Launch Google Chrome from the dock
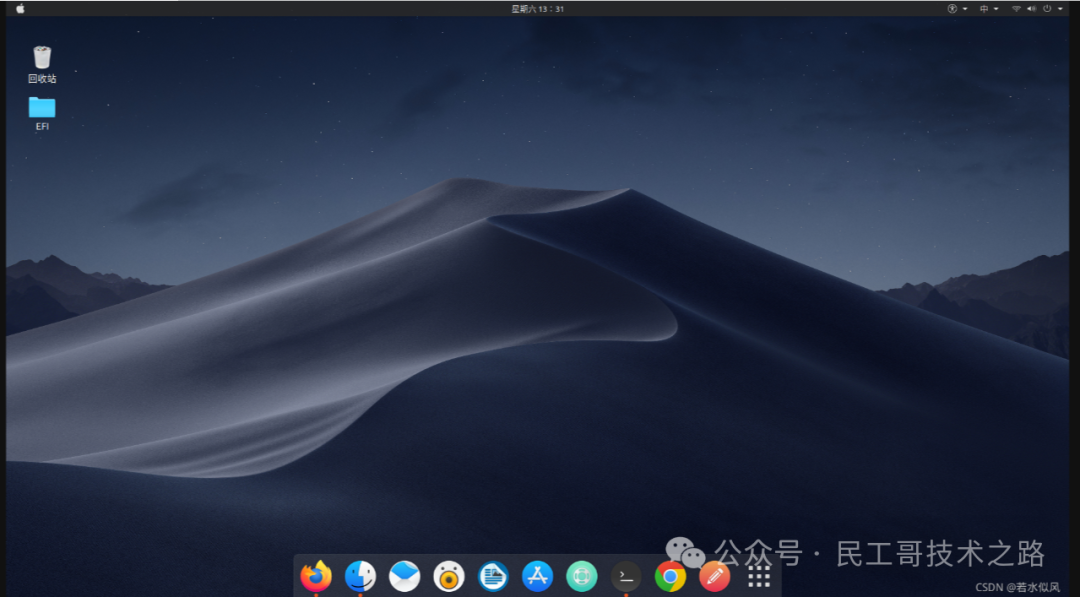1080x597 pixels. (x=670, y=576)
